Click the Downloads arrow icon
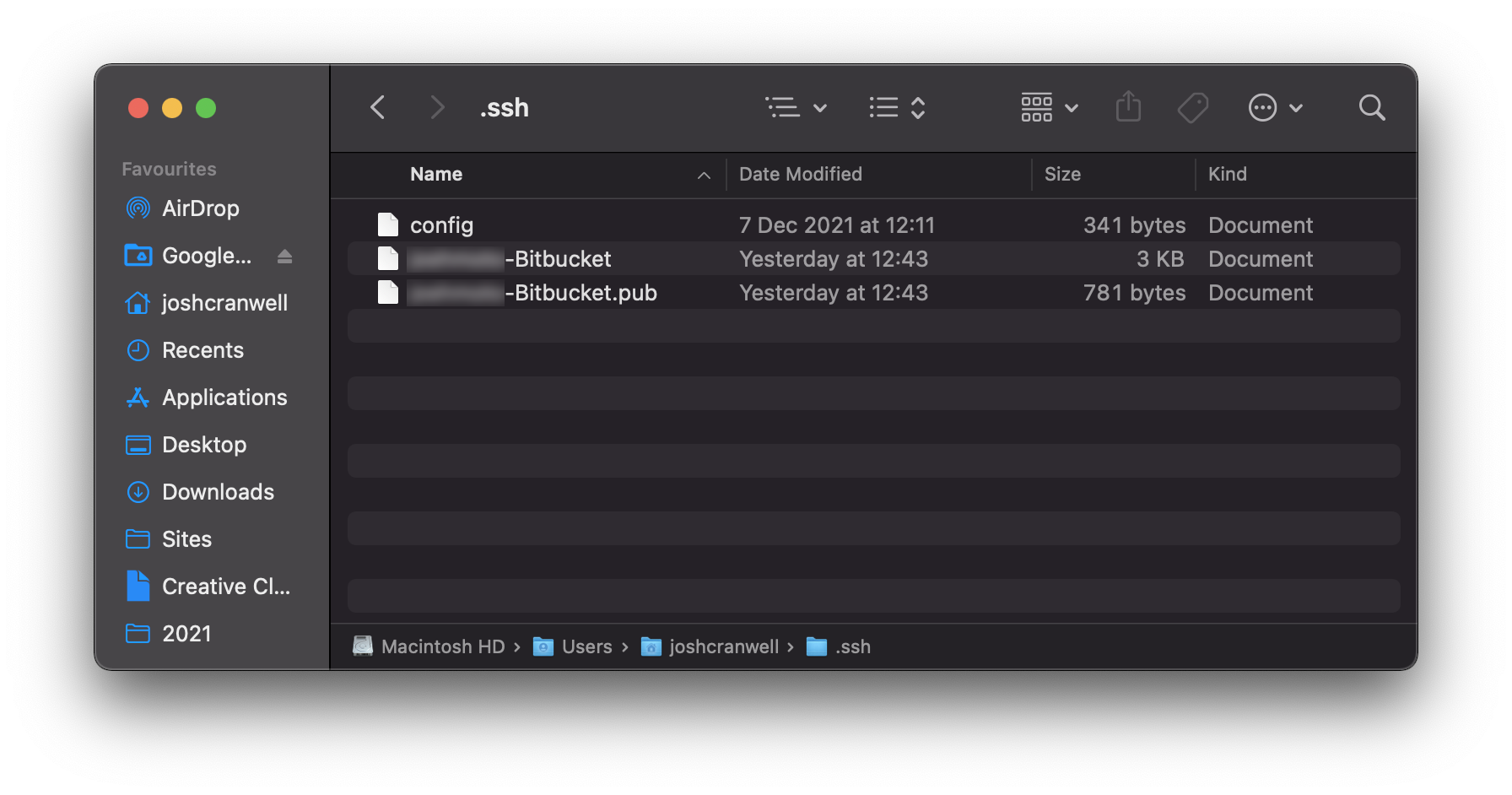This screenshot has width=1512, height=795. [x=138, y=491]
